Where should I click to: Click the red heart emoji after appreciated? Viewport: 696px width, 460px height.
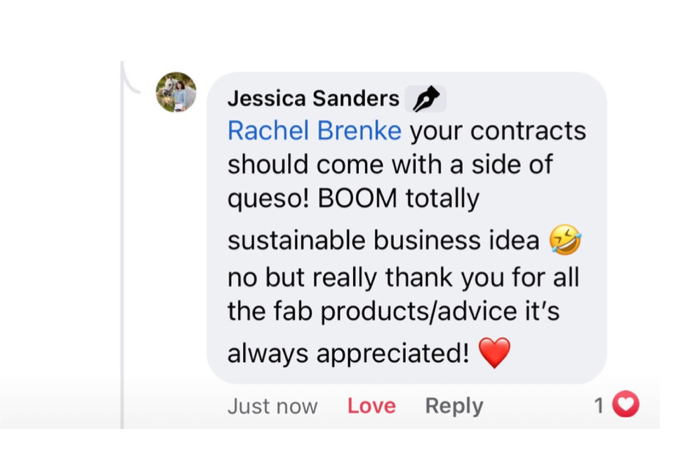pyautogui.click(x=494, y=352)
